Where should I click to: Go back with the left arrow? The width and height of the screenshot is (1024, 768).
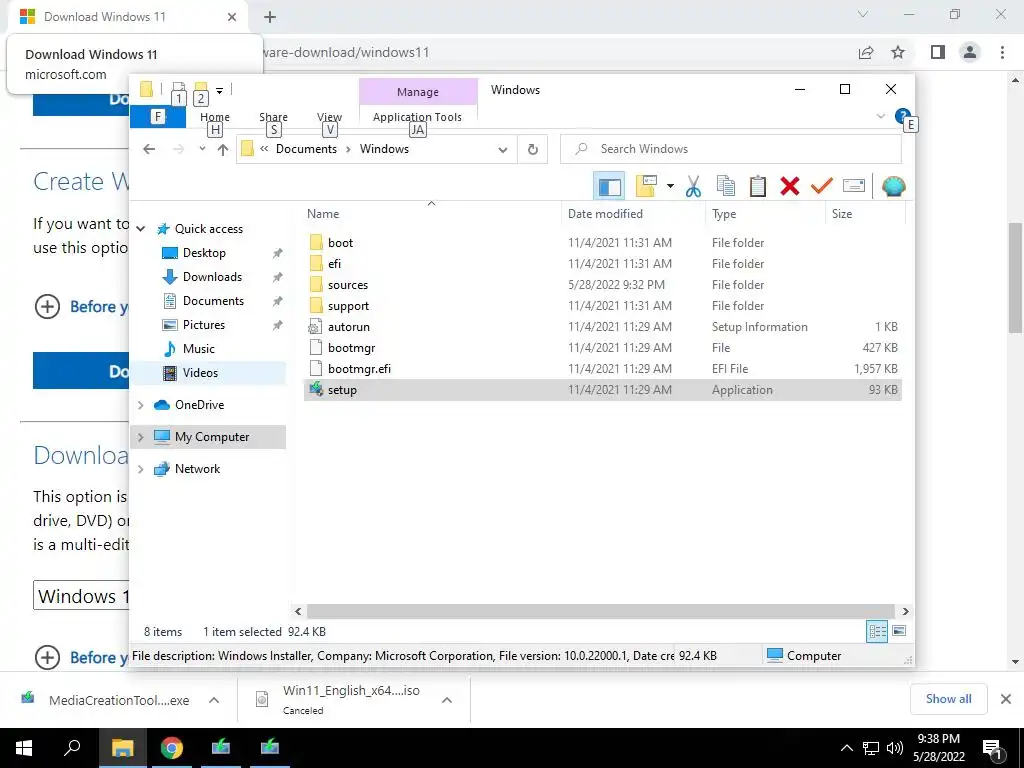point(149,149)
